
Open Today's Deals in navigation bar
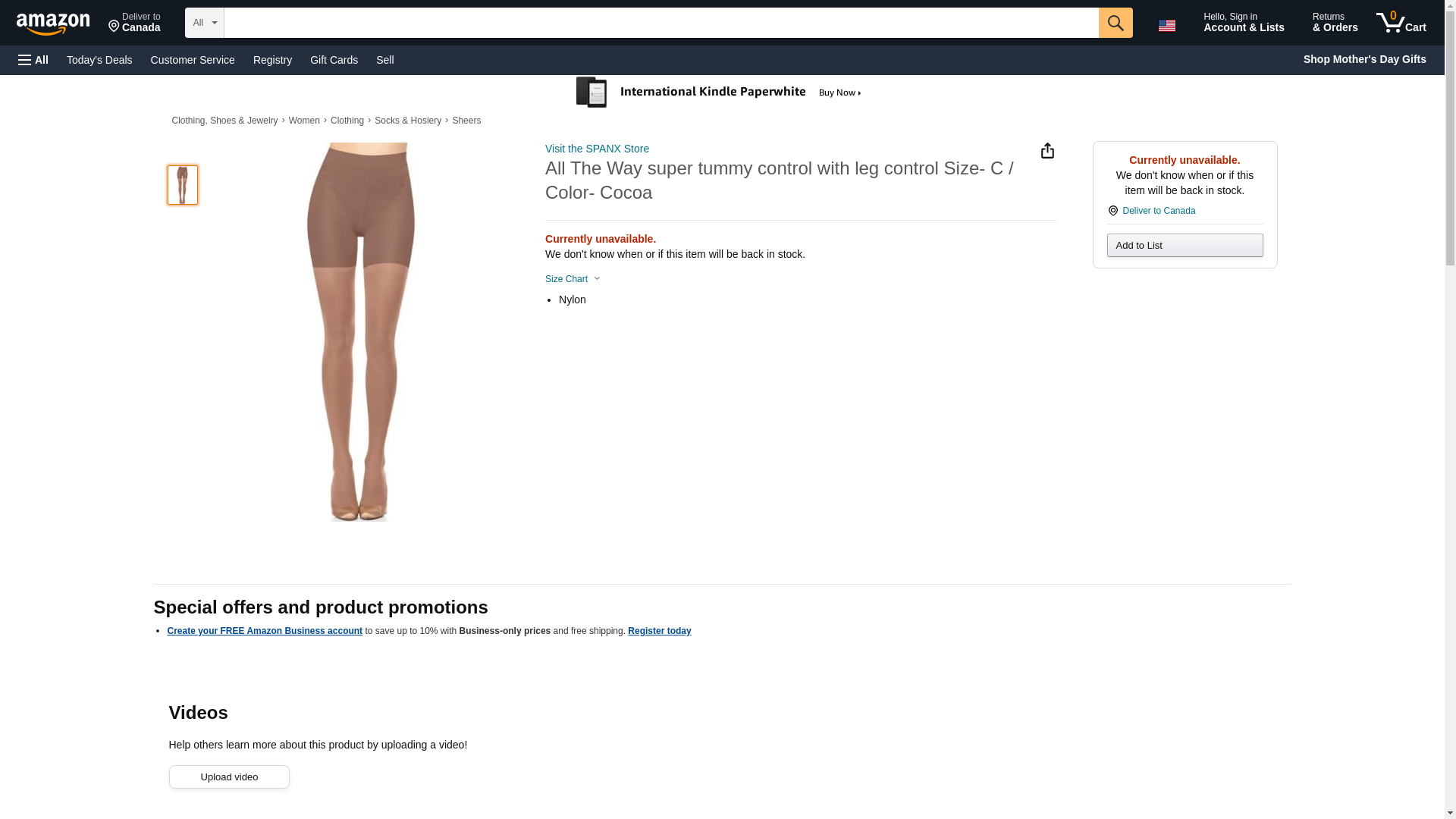tap(99, 60)
